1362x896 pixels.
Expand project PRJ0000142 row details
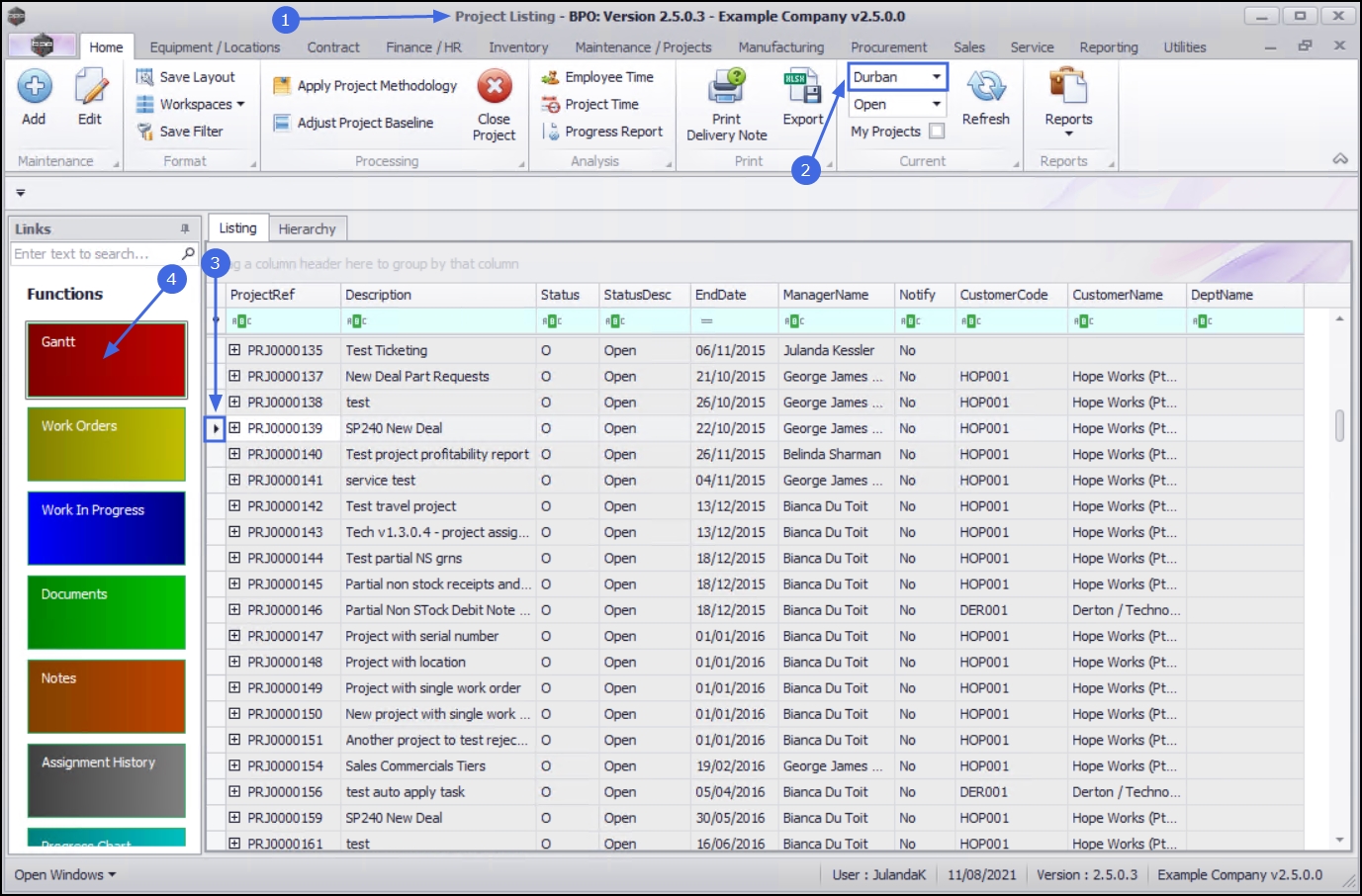click(234, 506)
